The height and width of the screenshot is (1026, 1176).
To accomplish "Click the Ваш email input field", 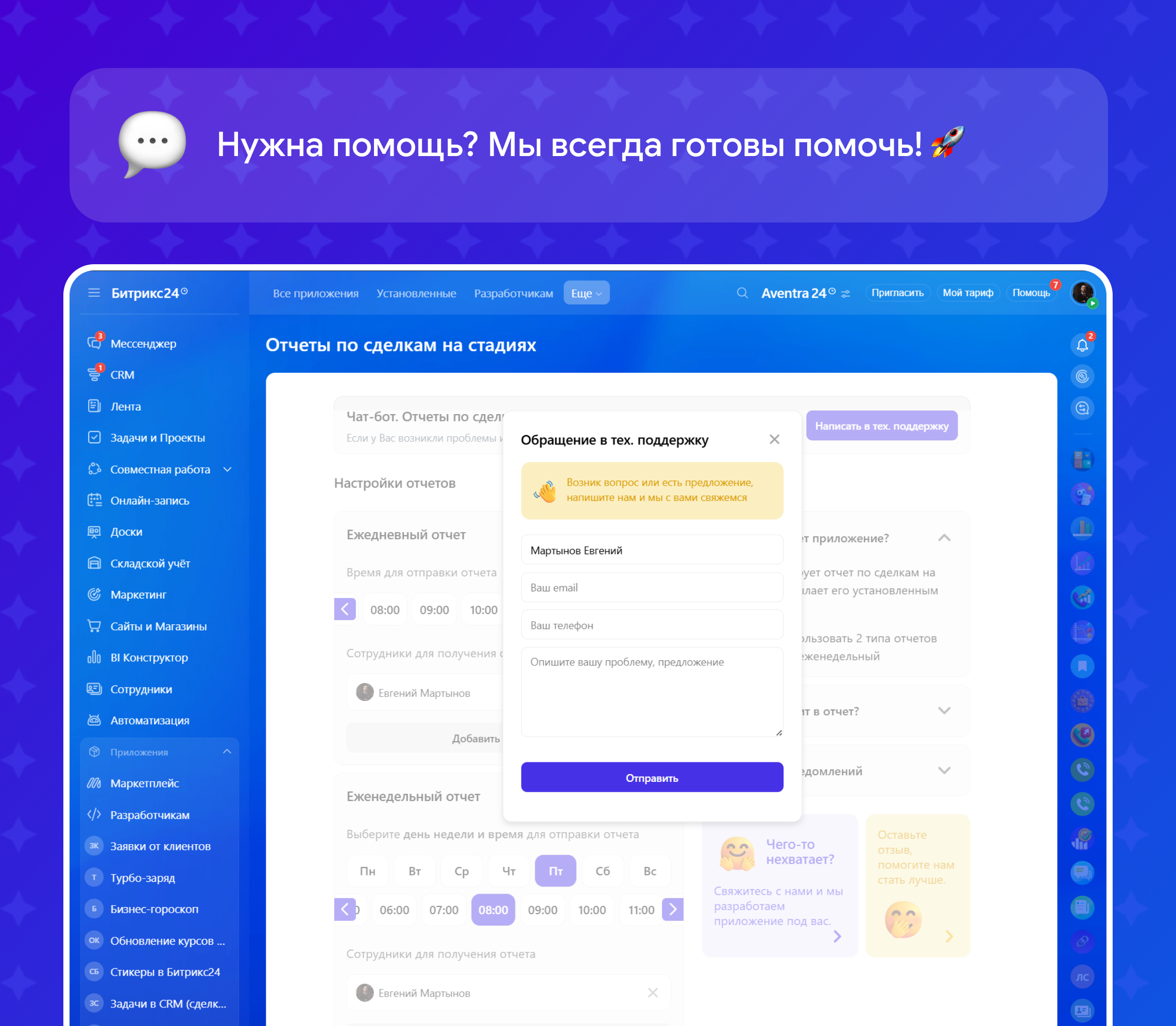I will pos(652,588).
